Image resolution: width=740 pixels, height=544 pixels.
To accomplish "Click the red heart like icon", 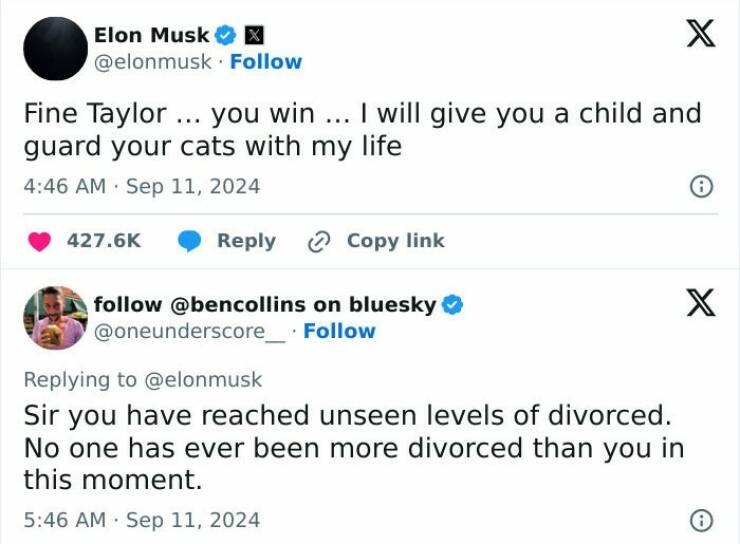I will click(x=39, y=241).
